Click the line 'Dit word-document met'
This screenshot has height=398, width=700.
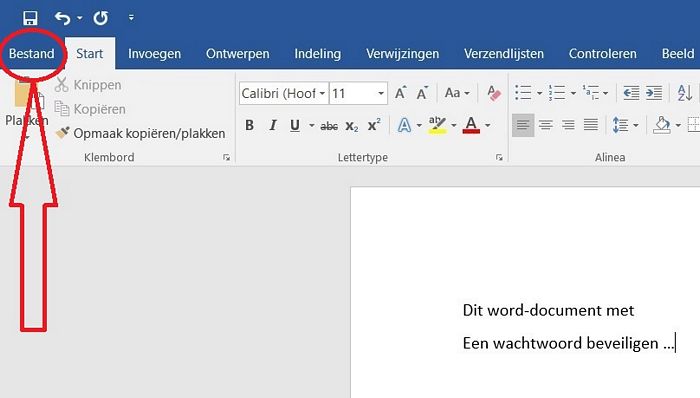tap(548, 310)
